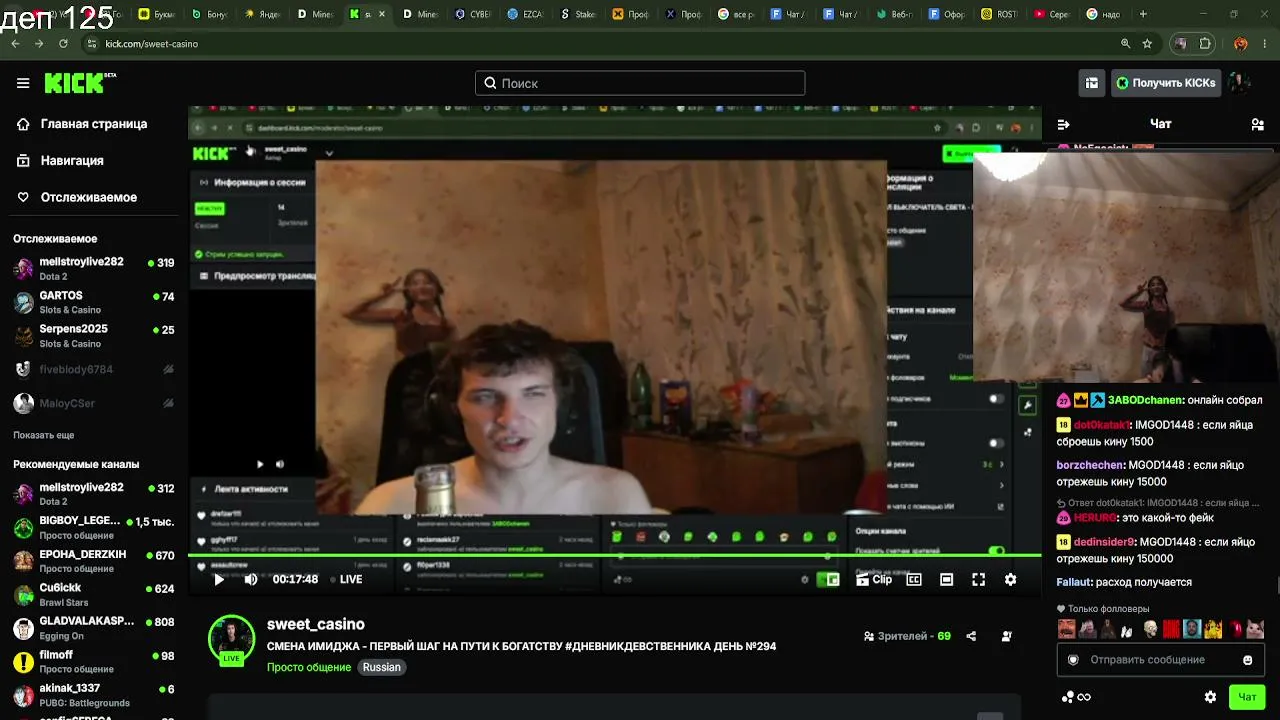Open recommended channel GLADVALAKASP...
1280x720 pixels.
pos(93,628)
